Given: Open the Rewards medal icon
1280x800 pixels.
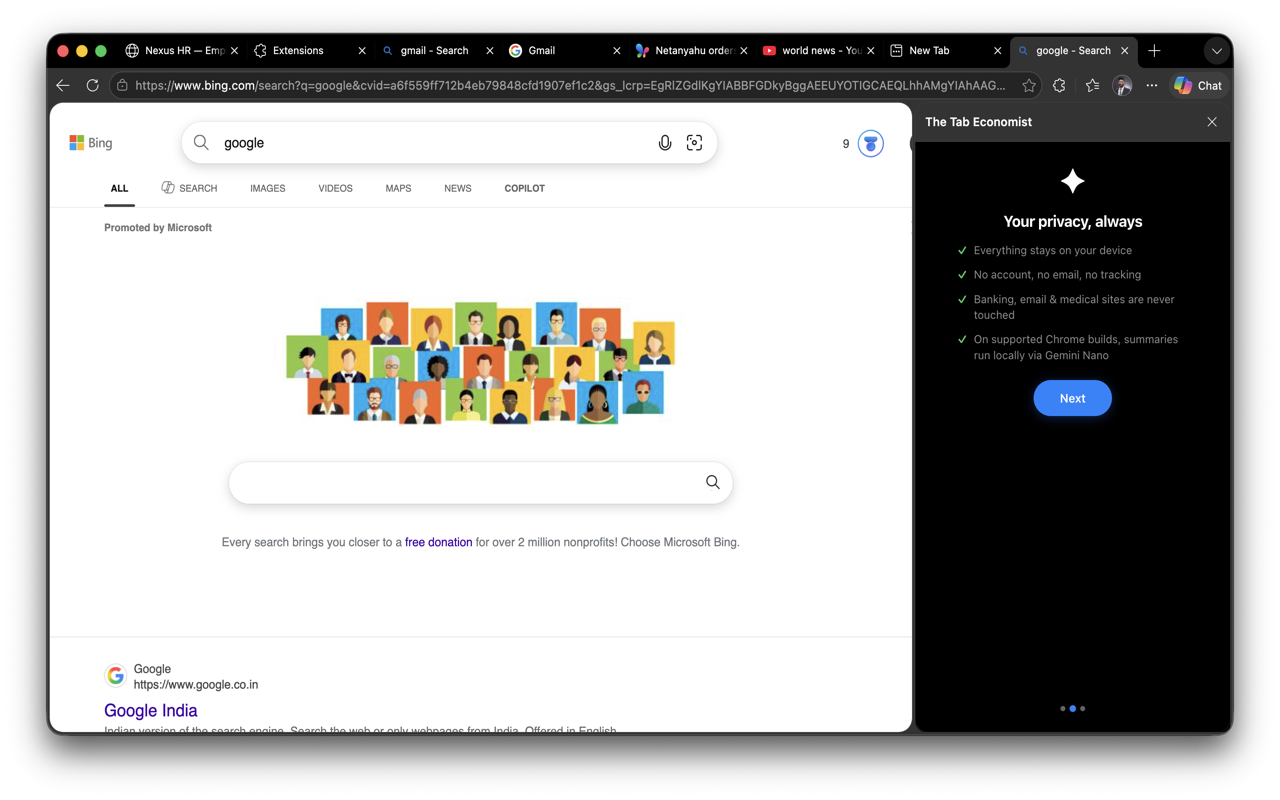Looking at the screenshot, I should (x=871, y=144).
